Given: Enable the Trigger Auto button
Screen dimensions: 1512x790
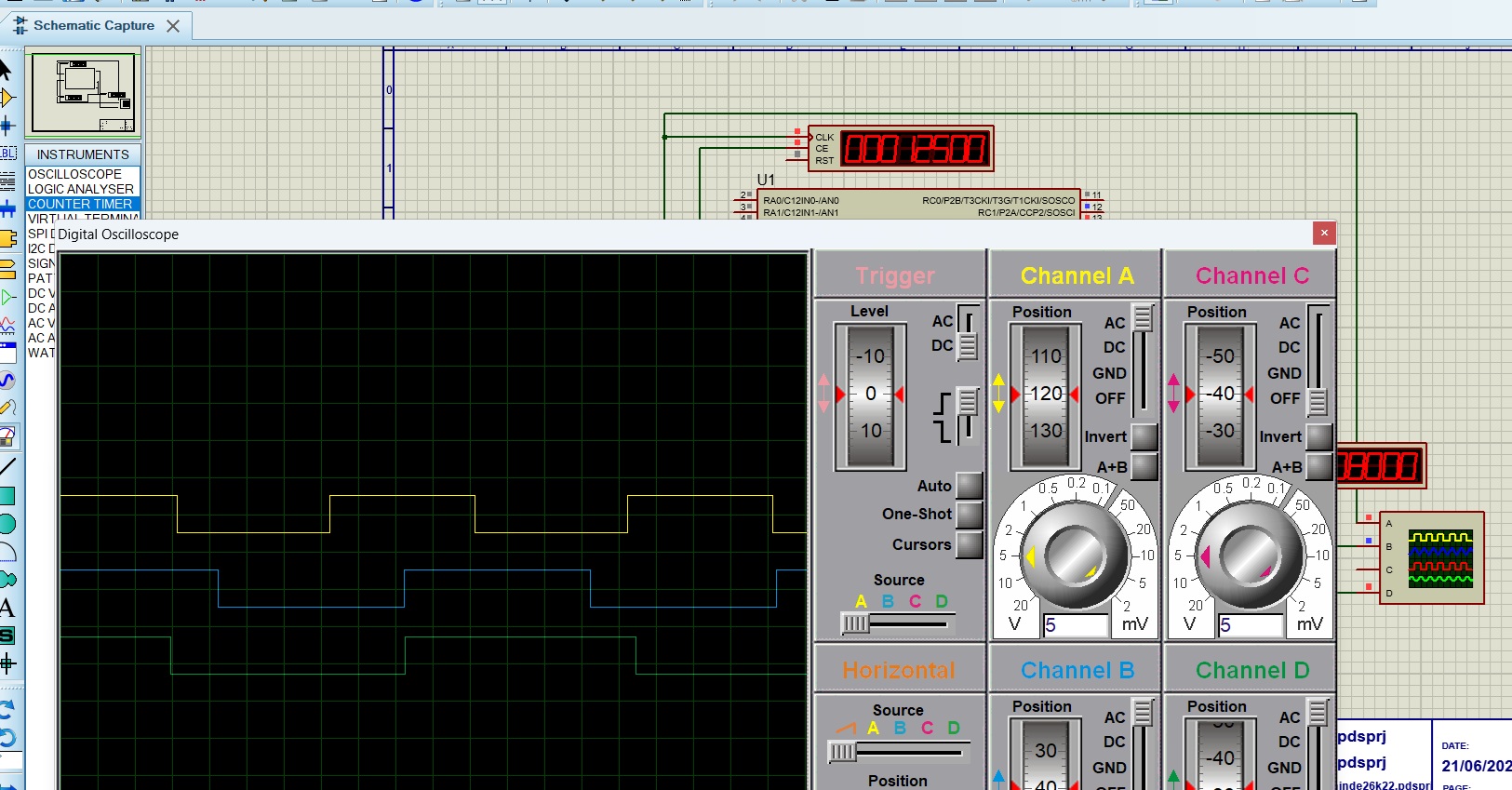Looking at the screenshot, I should 969,485.
